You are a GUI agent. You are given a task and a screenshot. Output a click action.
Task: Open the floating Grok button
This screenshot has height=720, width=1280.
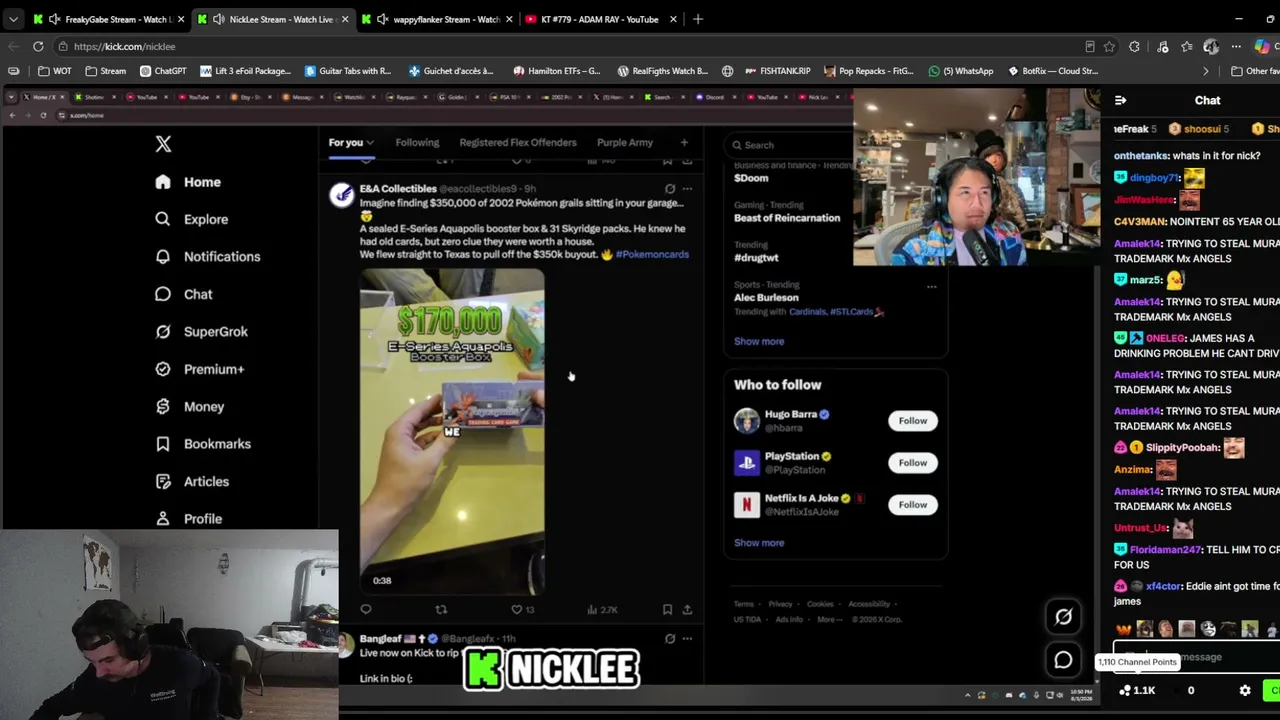coord(1063,617)
